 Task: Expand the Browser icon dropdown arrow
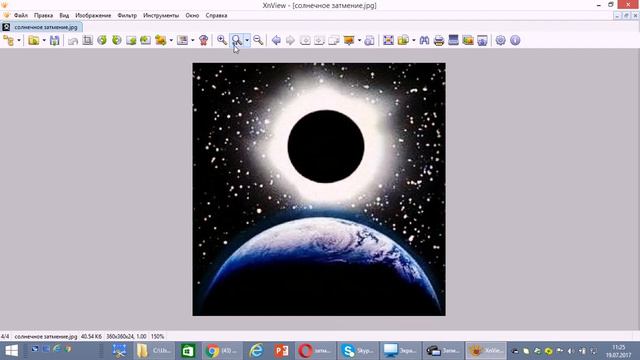pos(19,40)
